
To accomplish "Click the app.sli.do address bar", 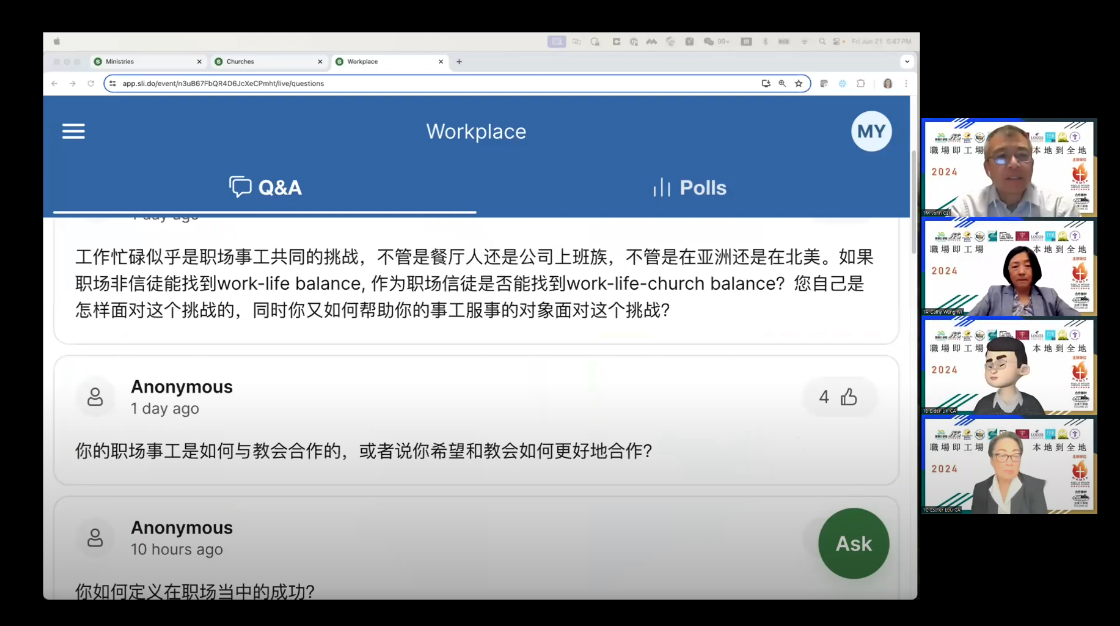I will coord(457,84).
